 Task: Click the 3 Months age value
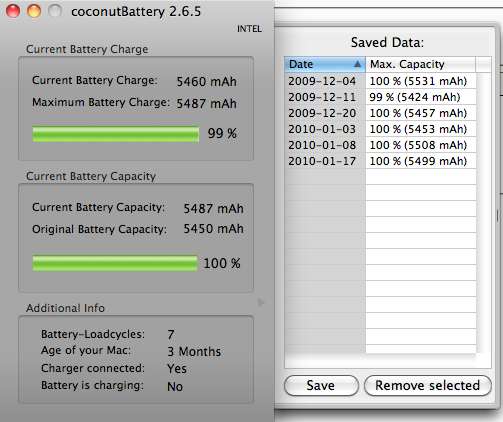194,352
